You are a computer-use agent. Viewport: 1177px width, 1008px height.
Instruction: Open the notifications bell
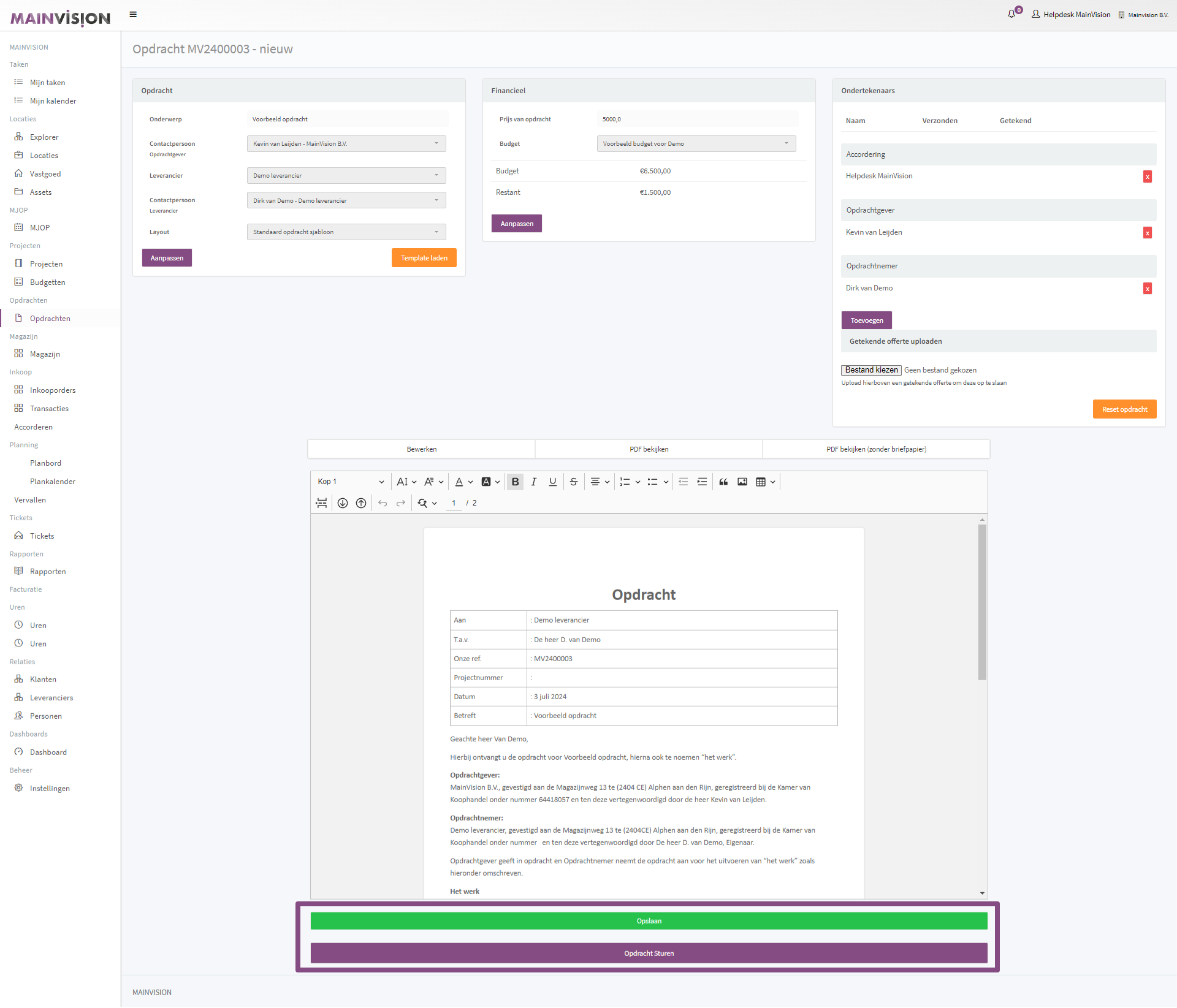click(x=1011, y=14)
